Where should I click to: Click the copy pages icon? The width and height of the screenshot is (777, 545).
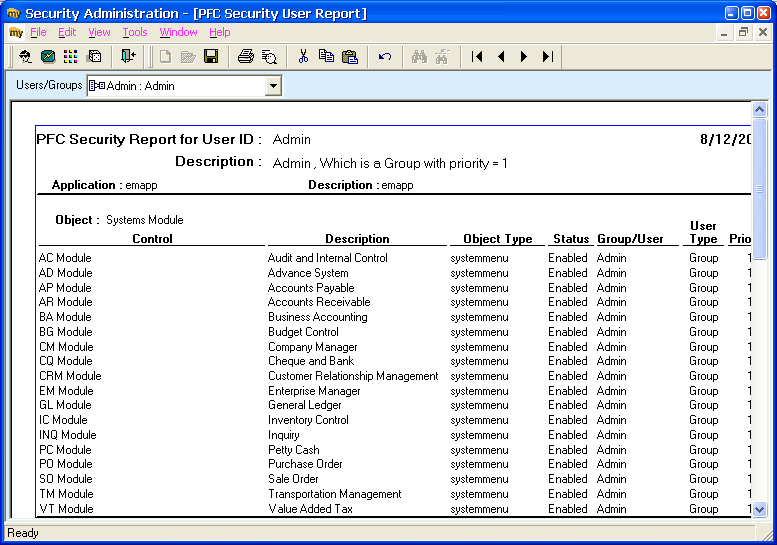point(326,56)
